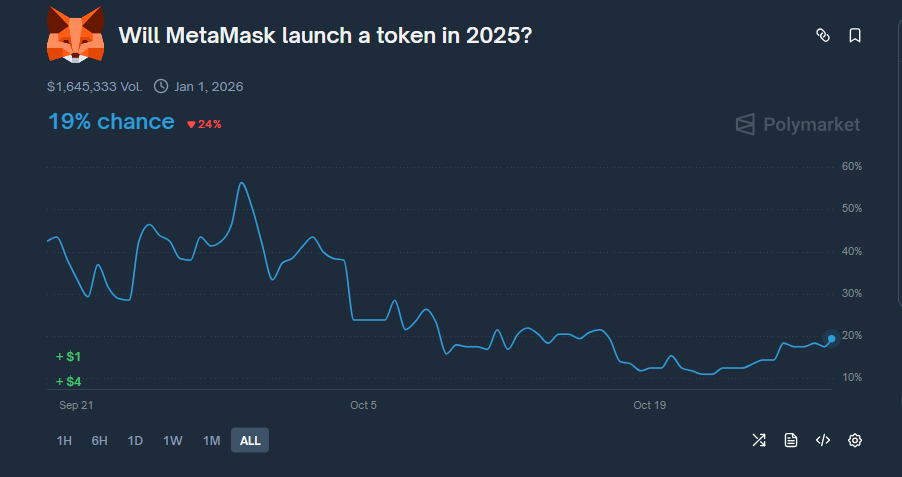Select the 6H time range
The width and height of the screenshot is (902, 477).
[99, 440]
